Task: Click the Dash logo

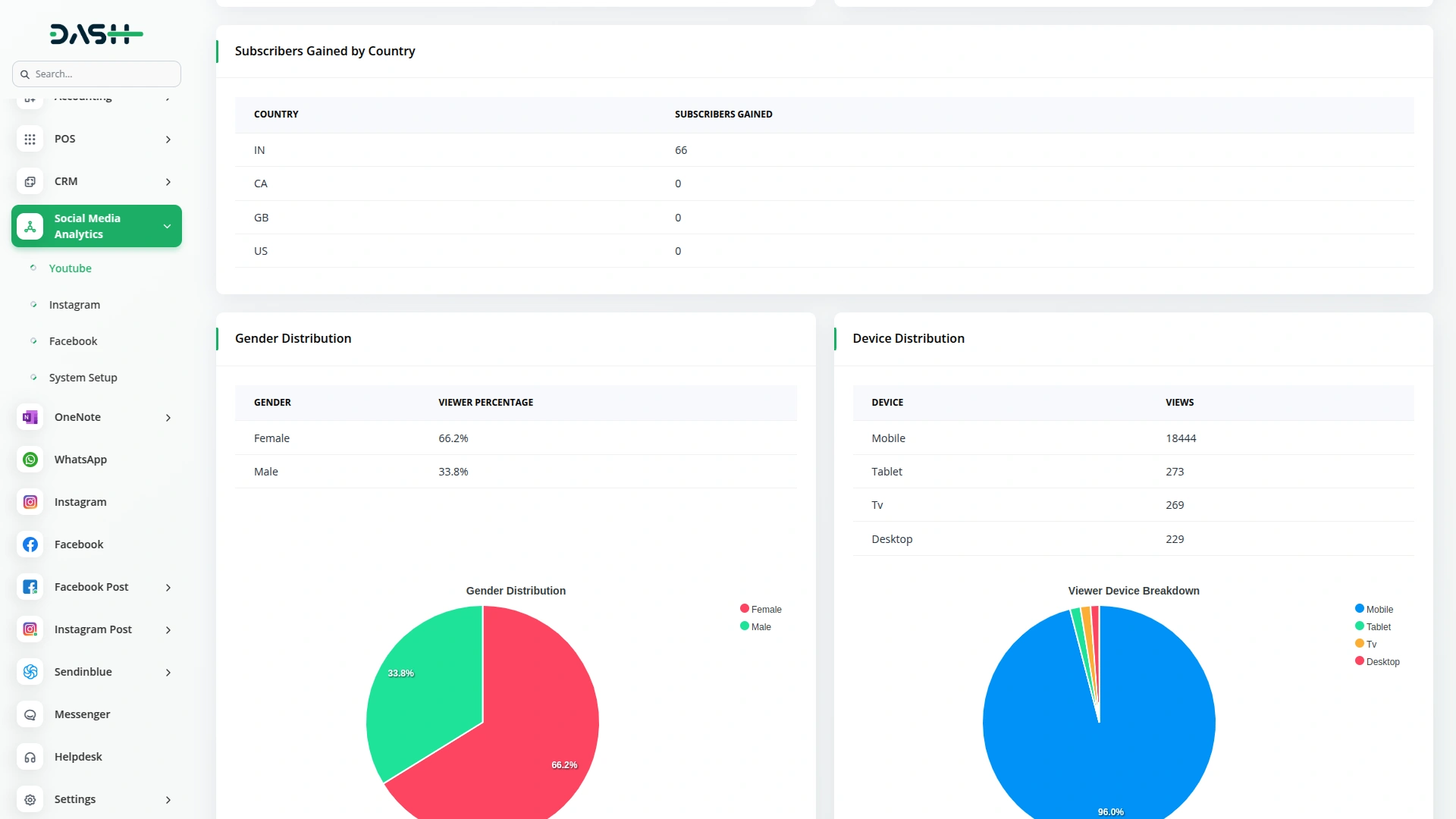Action: coord(96,34)
